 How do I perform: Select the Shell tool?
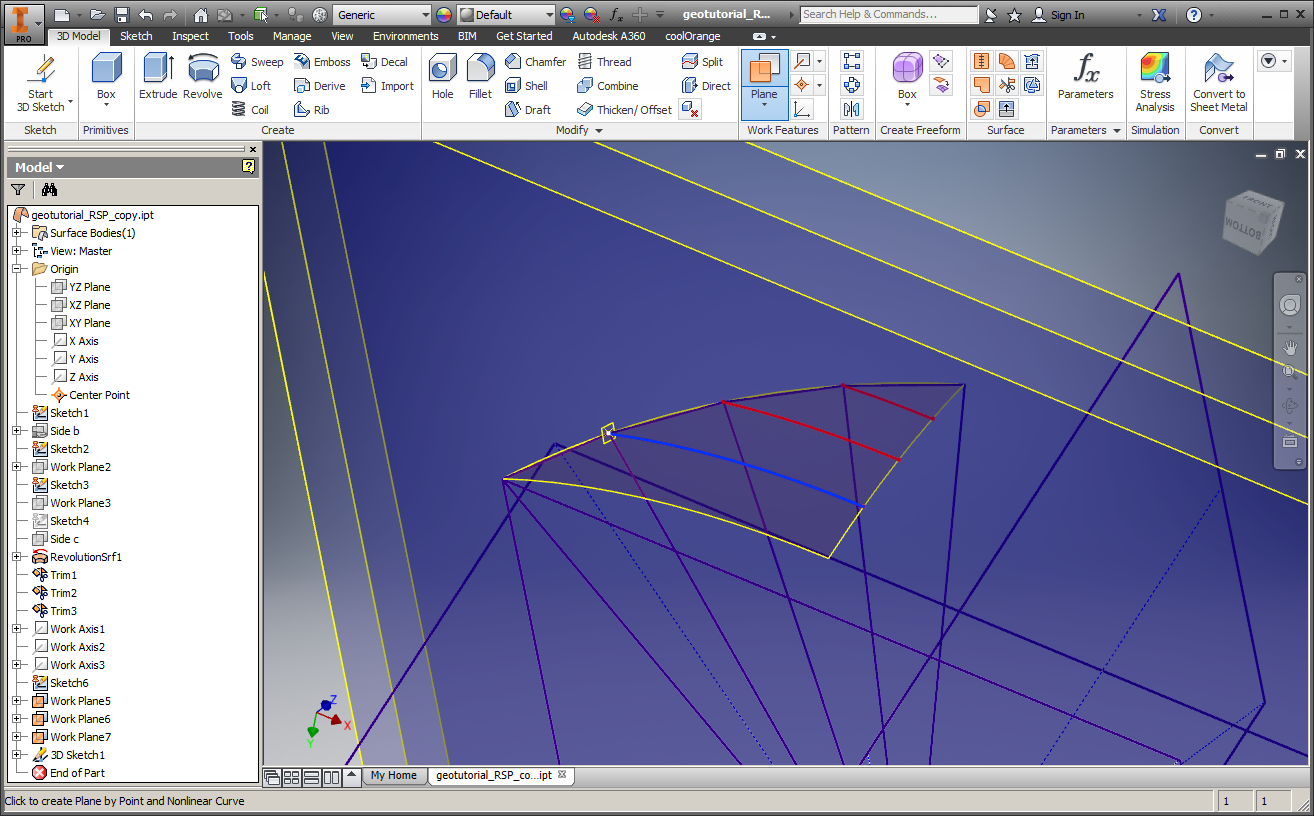point(526,85)
